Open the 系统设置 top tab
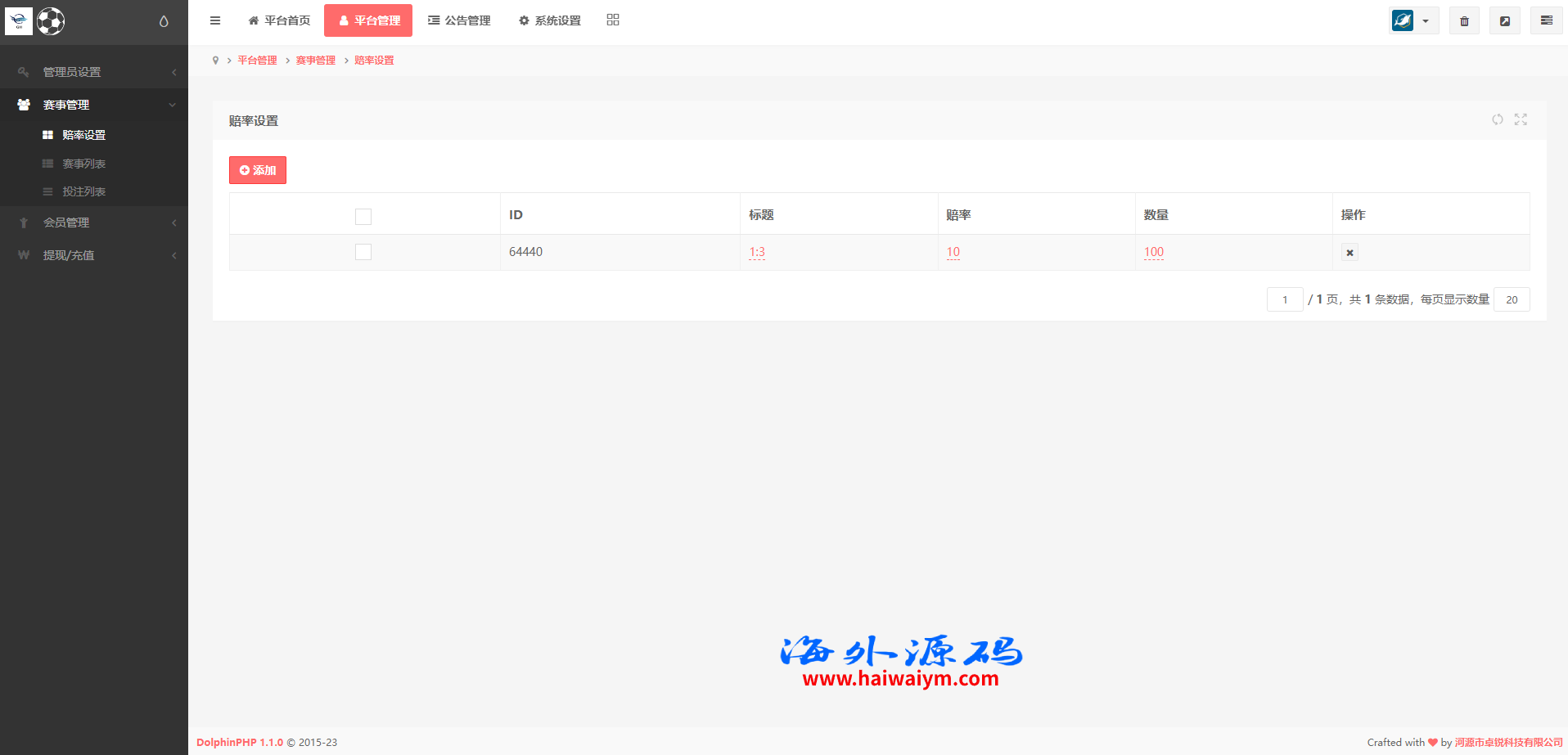 (x=549, y=20)
